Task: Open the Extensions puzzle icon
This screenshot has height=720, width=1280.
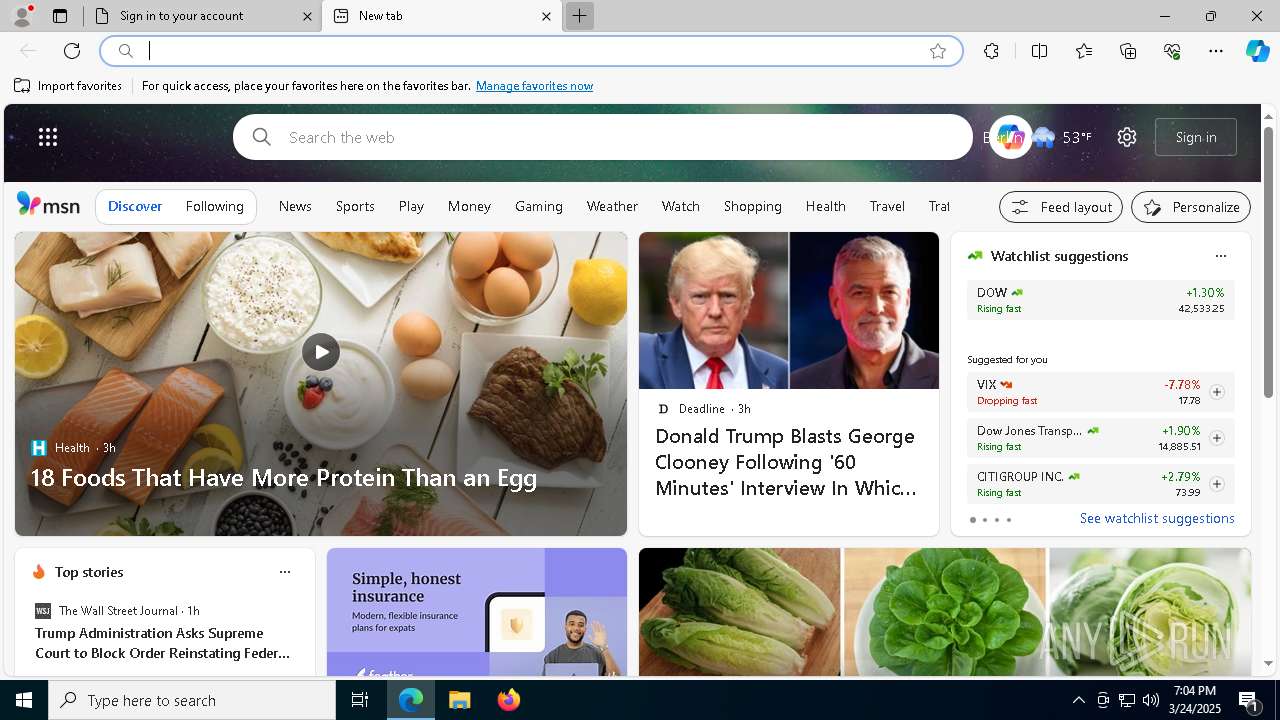Action: pyautogui.click(x=991, y=51)
